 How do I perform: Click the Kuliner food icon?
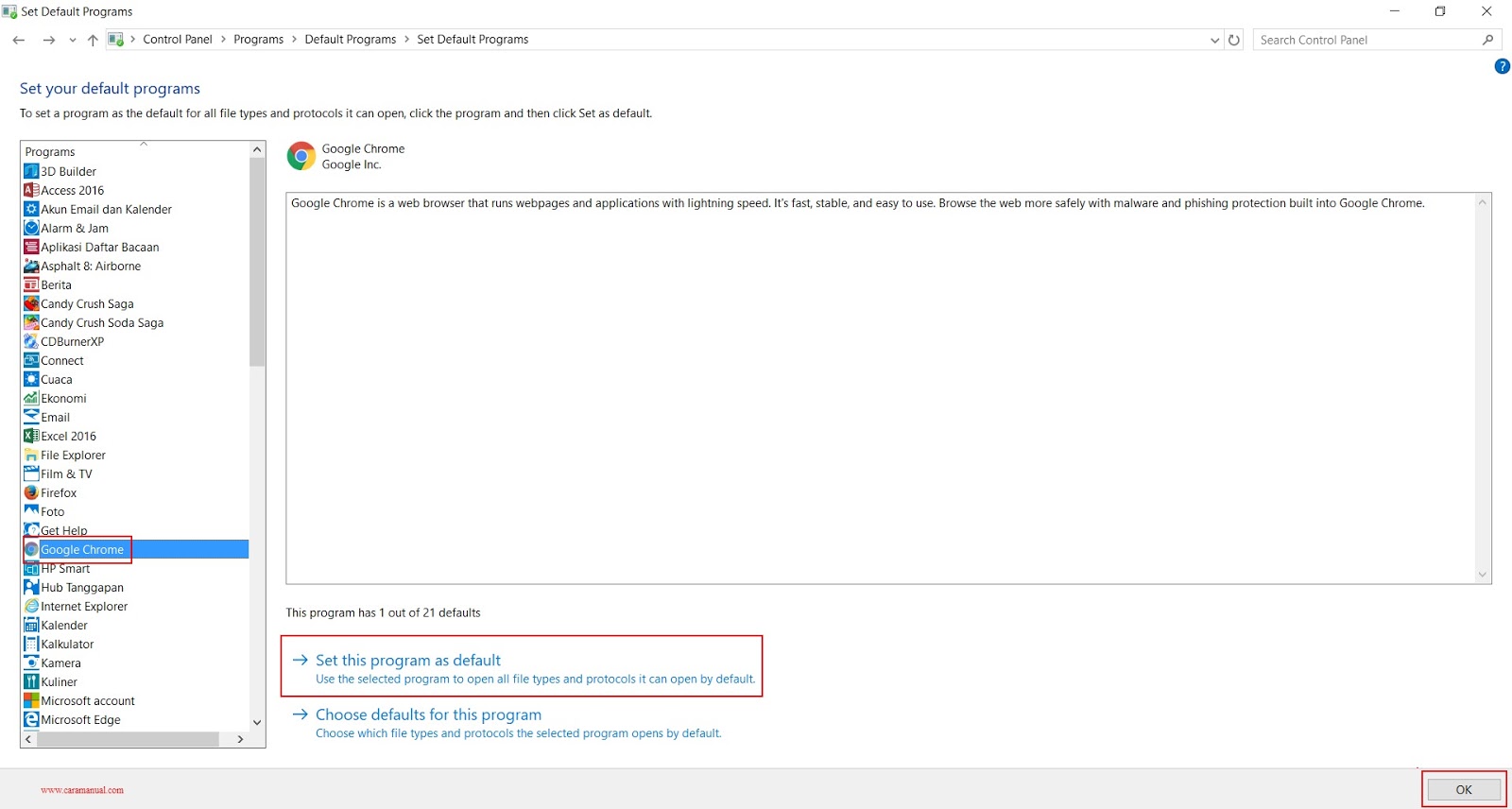(31, 681)
